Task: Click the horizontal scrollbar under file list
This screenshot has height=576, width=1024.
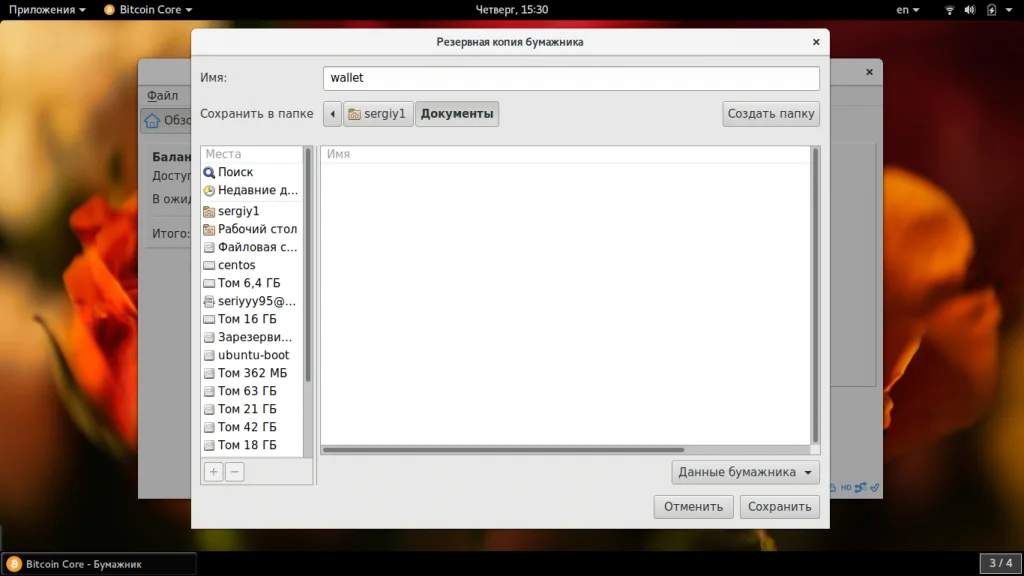Action: pyautogui.click(x=504, y=450)
